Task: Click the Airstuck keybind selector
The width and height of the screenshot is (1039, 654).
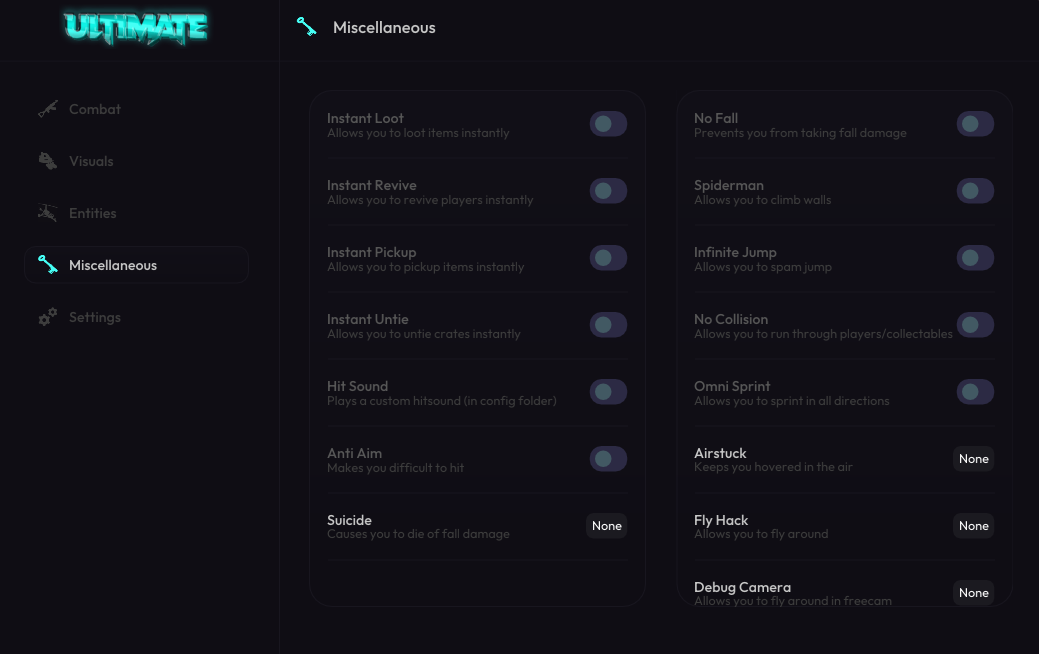Action: pyautogui.click(x=973, y=458)
